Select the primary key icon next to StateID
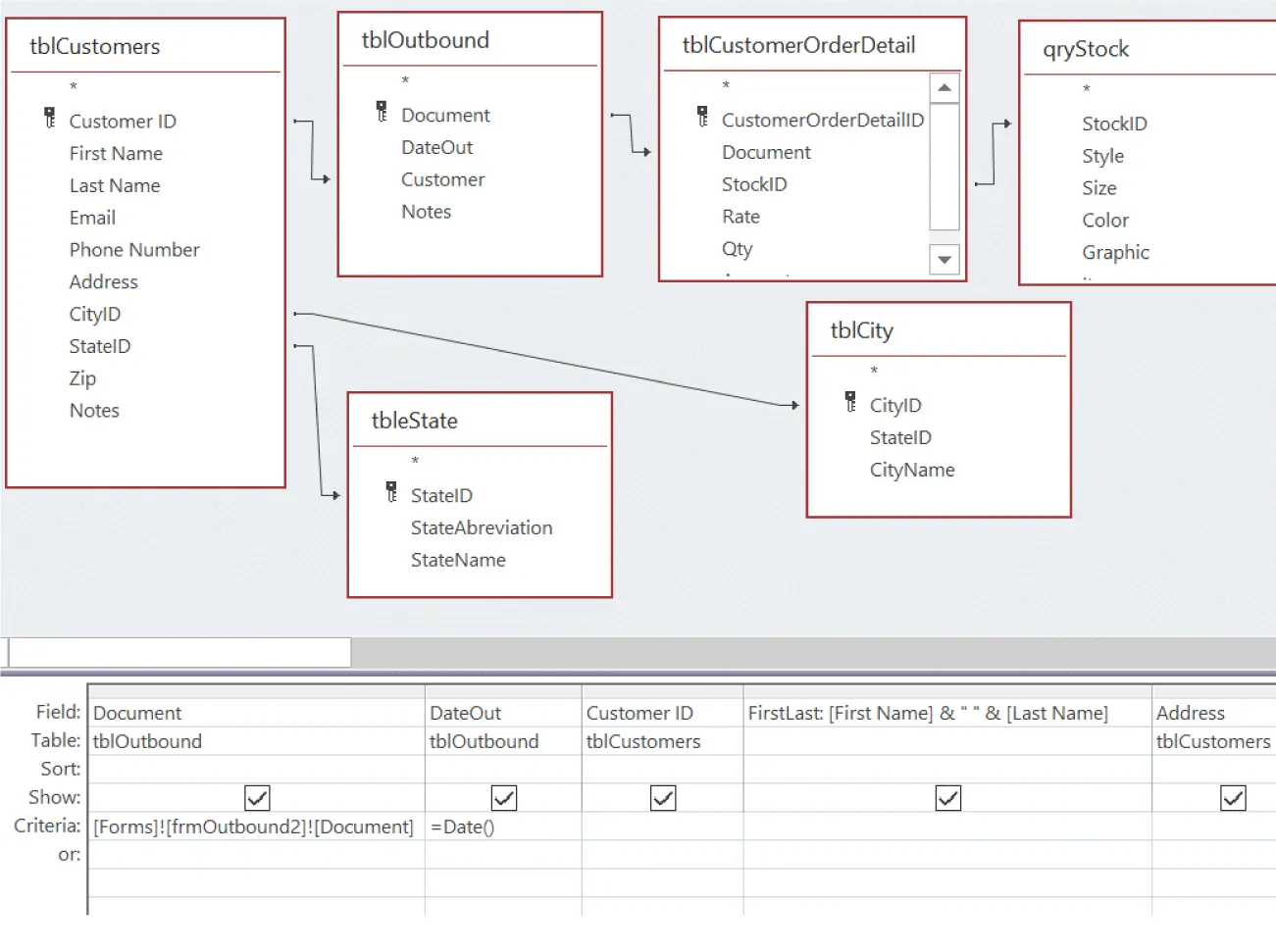1276x952 pixels. (390, 494)
